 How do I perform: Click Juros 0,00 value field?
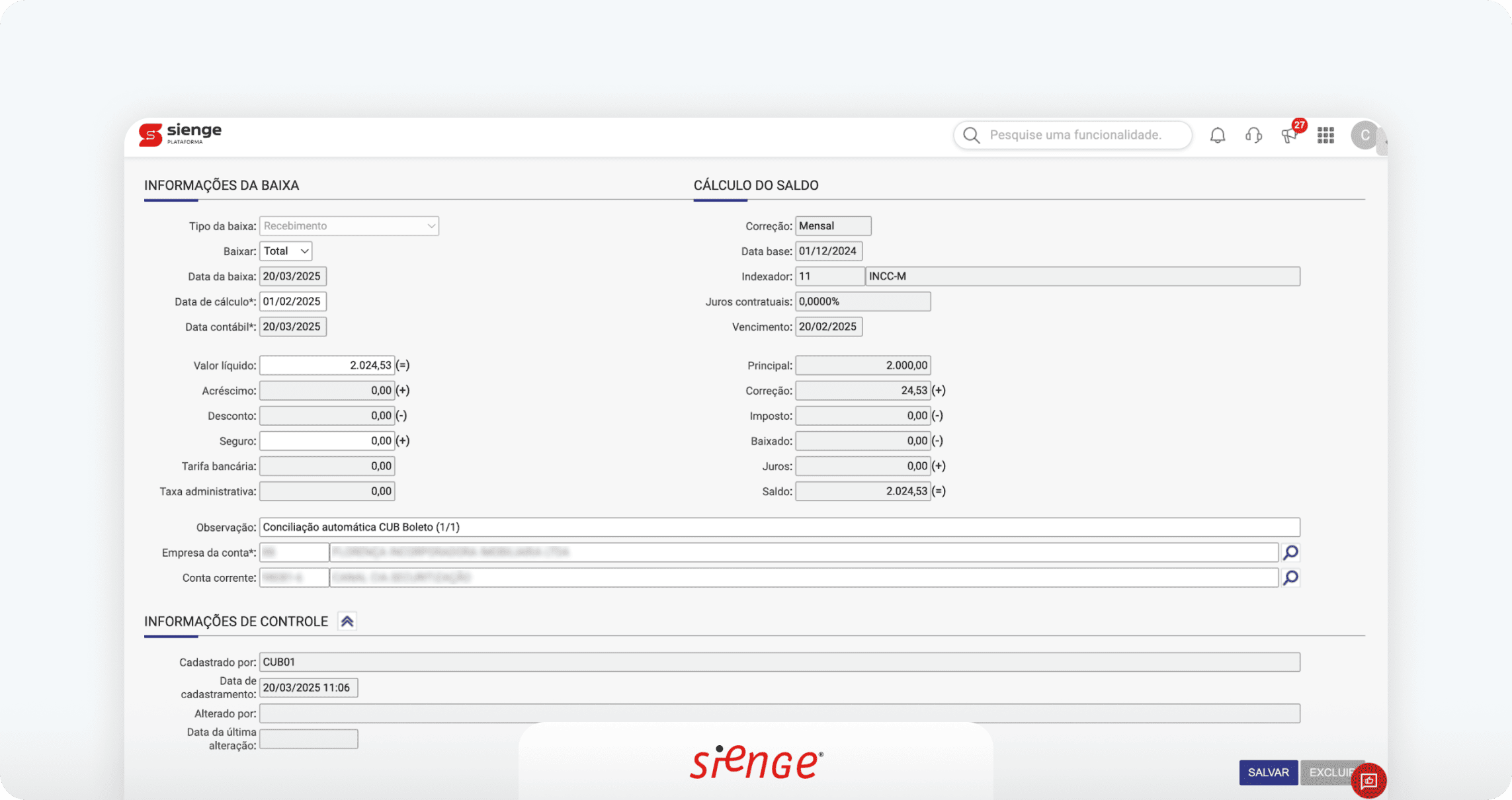862,465
